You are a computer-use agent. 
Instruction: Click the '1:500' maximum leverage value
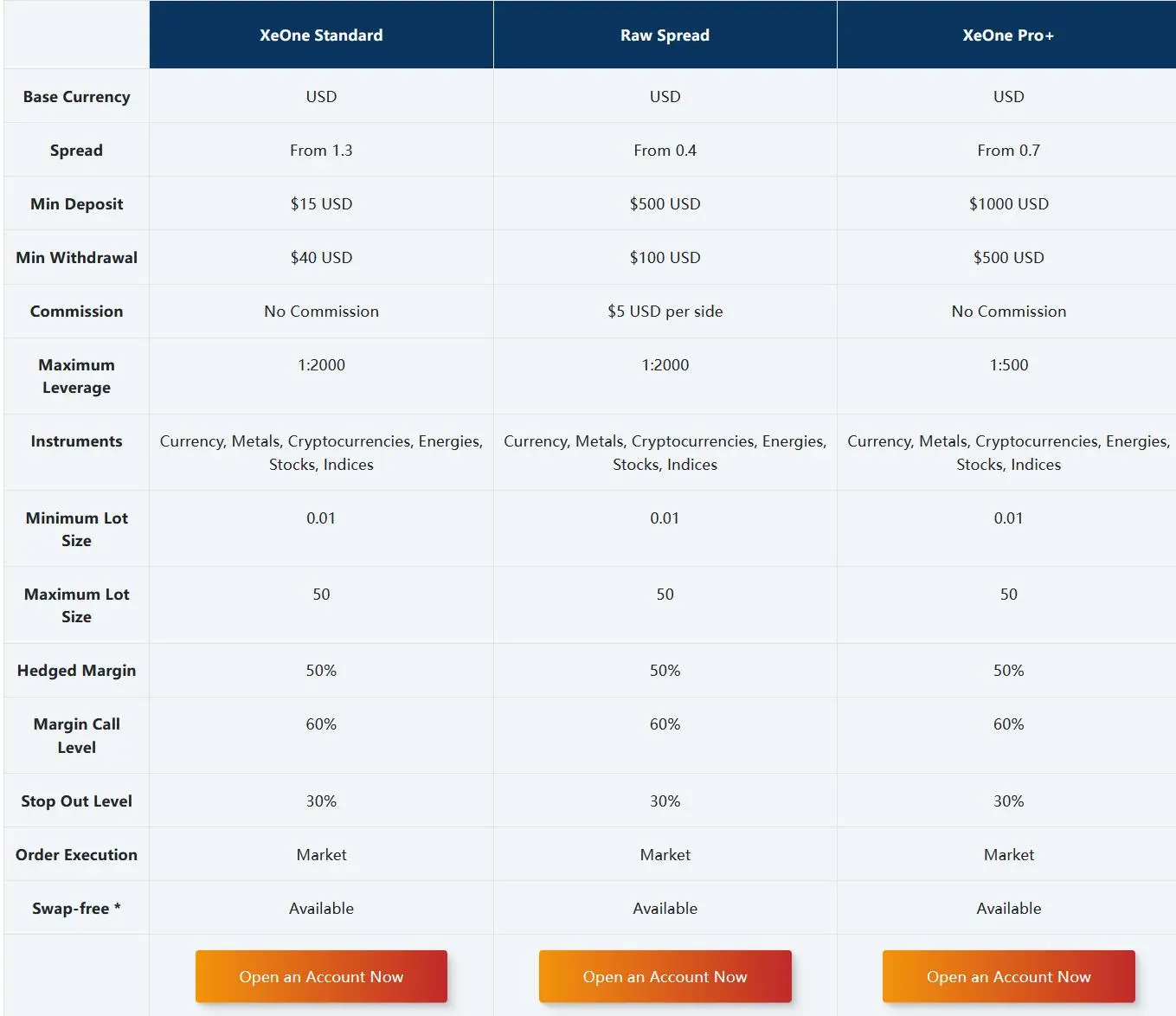click(1008, 365)
